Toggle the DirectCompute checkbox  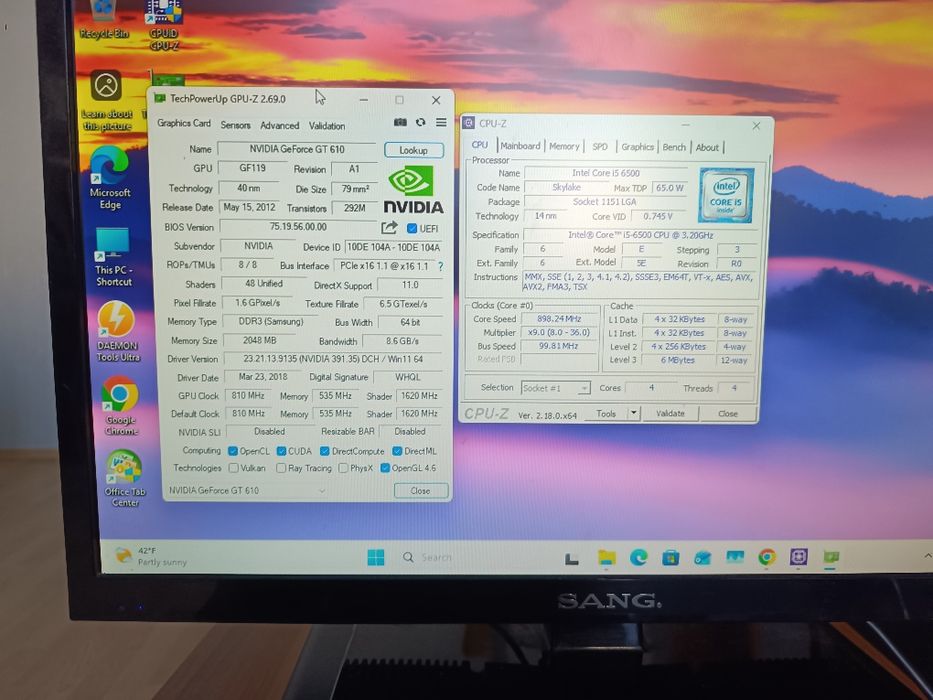[325, 451]
